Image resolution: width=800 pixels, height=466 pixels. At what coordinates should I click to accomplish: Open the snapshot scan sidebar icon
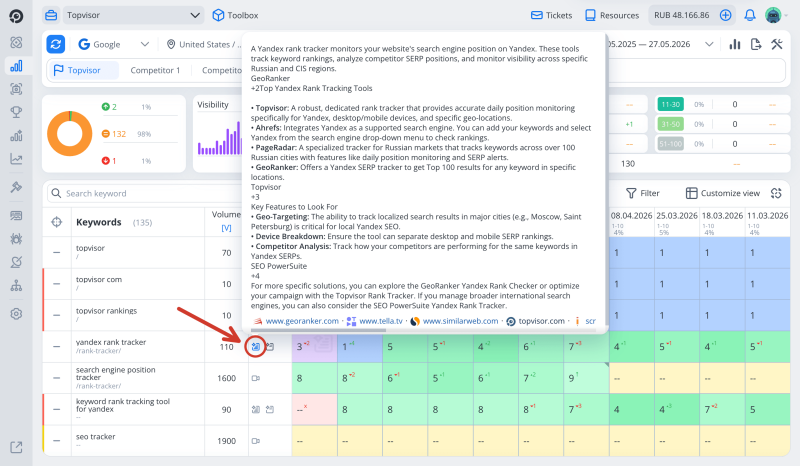pos(16,89)
